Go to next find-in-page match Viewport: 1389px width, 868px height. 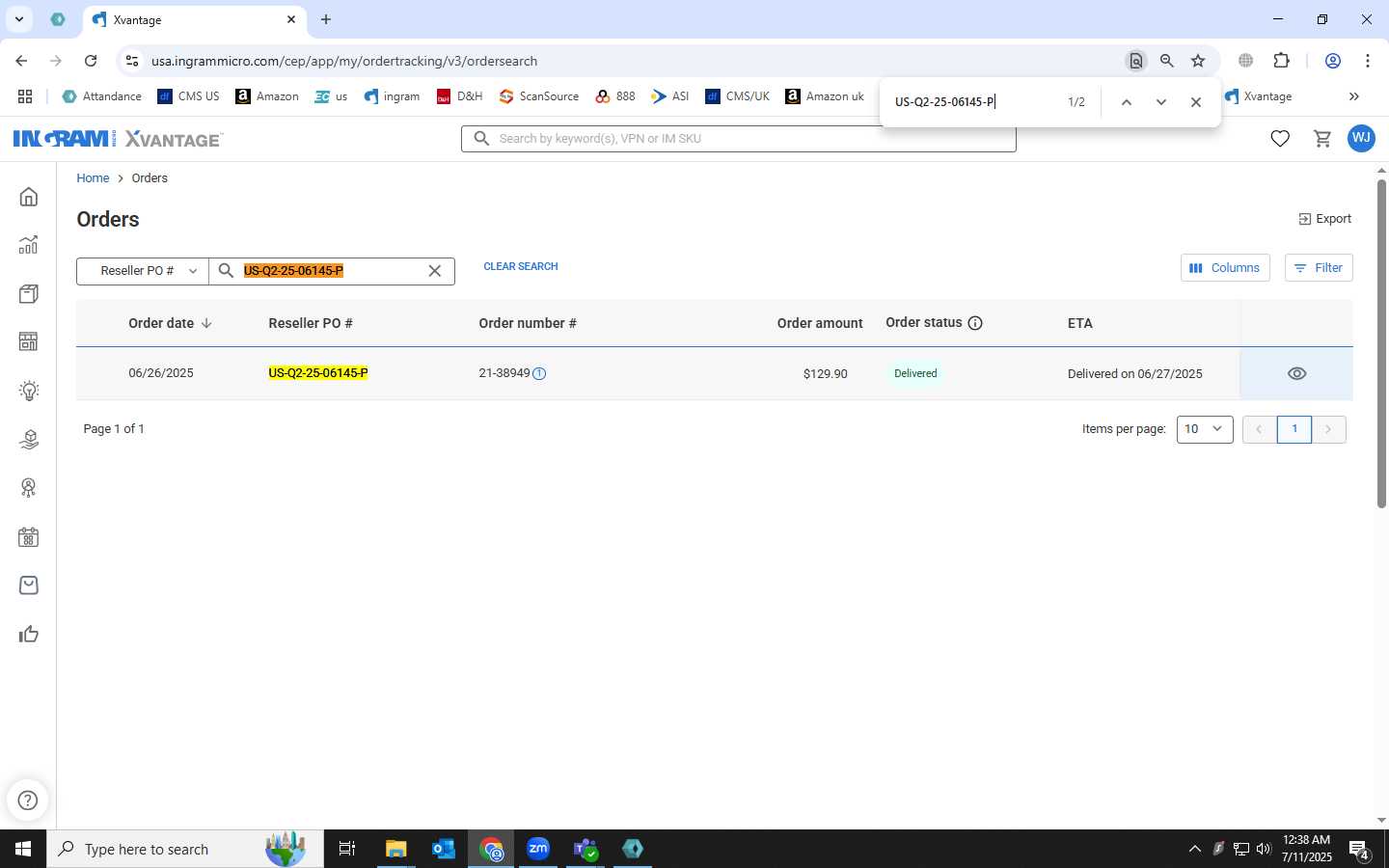click(x=1161, y=102)
